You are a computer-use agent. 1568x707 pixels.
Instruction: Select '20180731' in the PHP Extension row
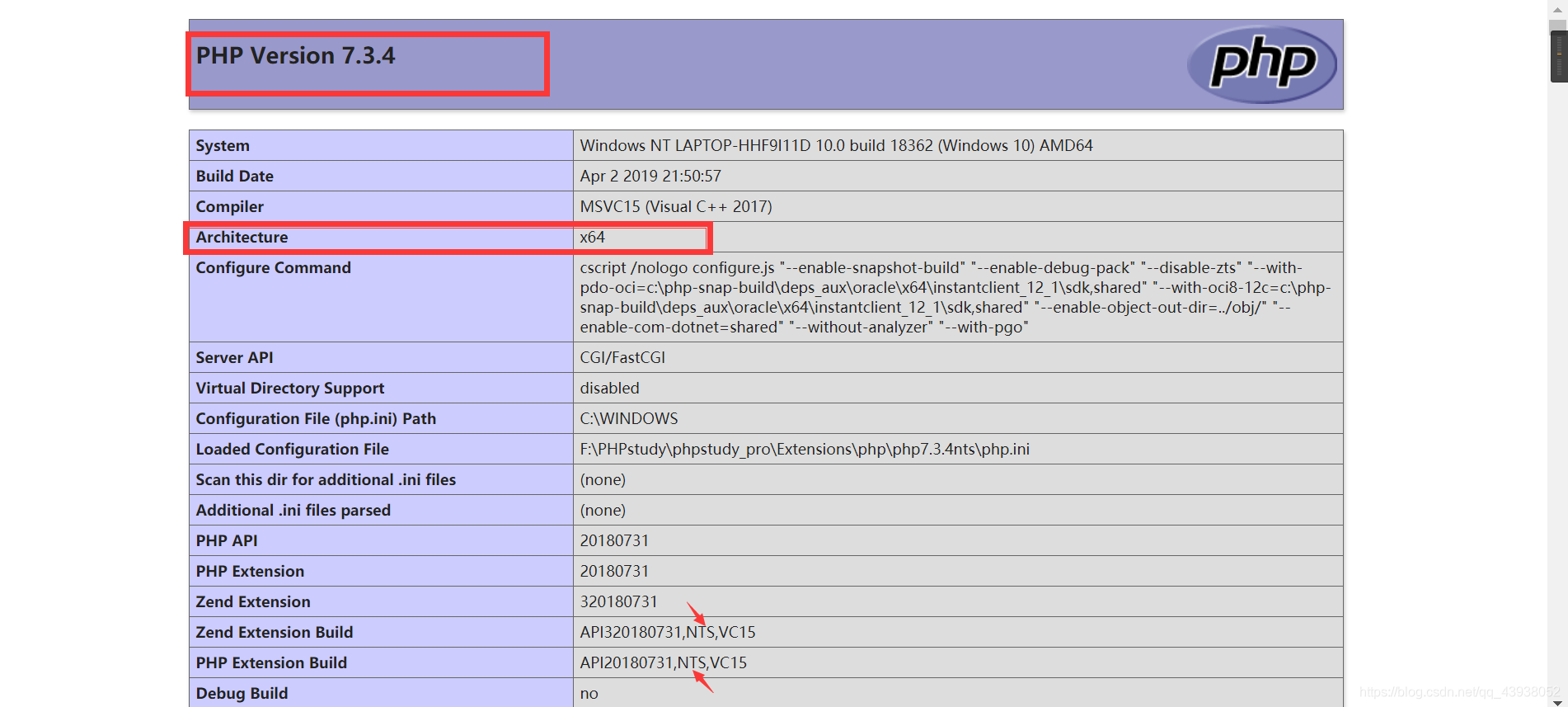click(x=614, y=571)
